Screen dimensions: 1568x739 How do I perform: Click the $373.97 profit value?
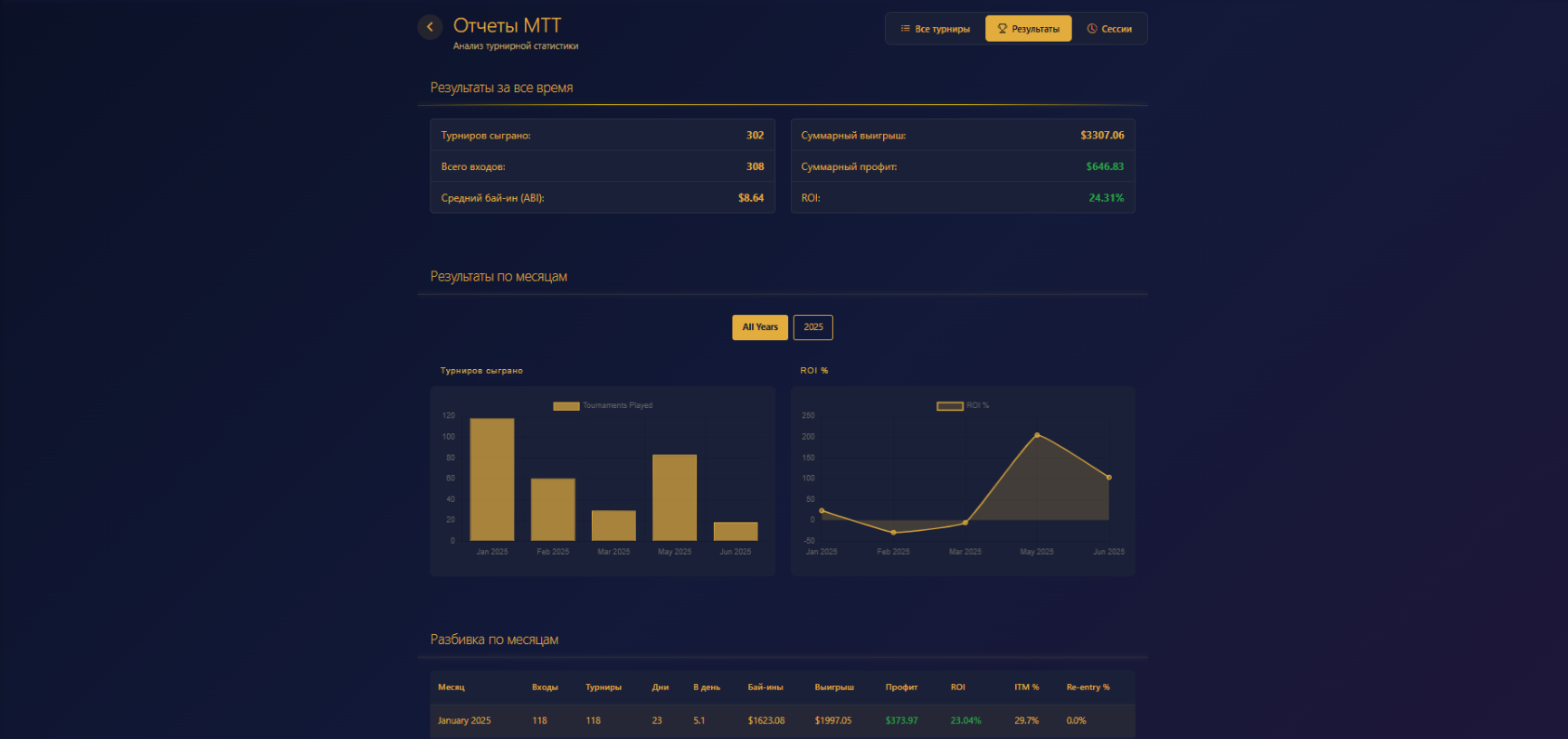coord(902,721)
